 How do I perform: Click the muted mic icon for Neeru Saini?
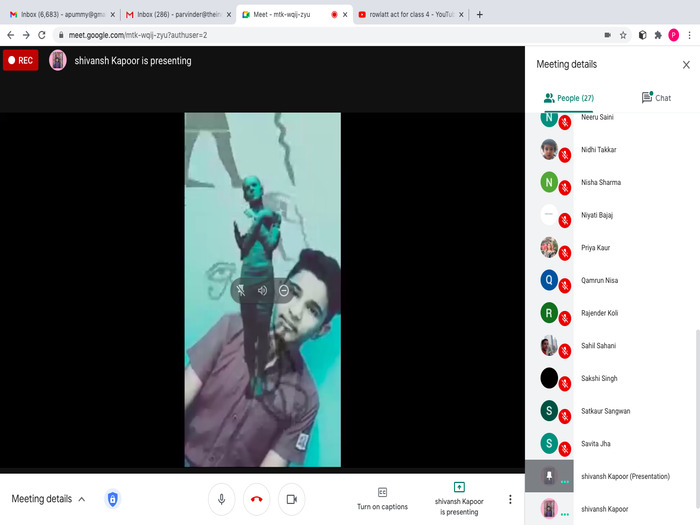565,122
